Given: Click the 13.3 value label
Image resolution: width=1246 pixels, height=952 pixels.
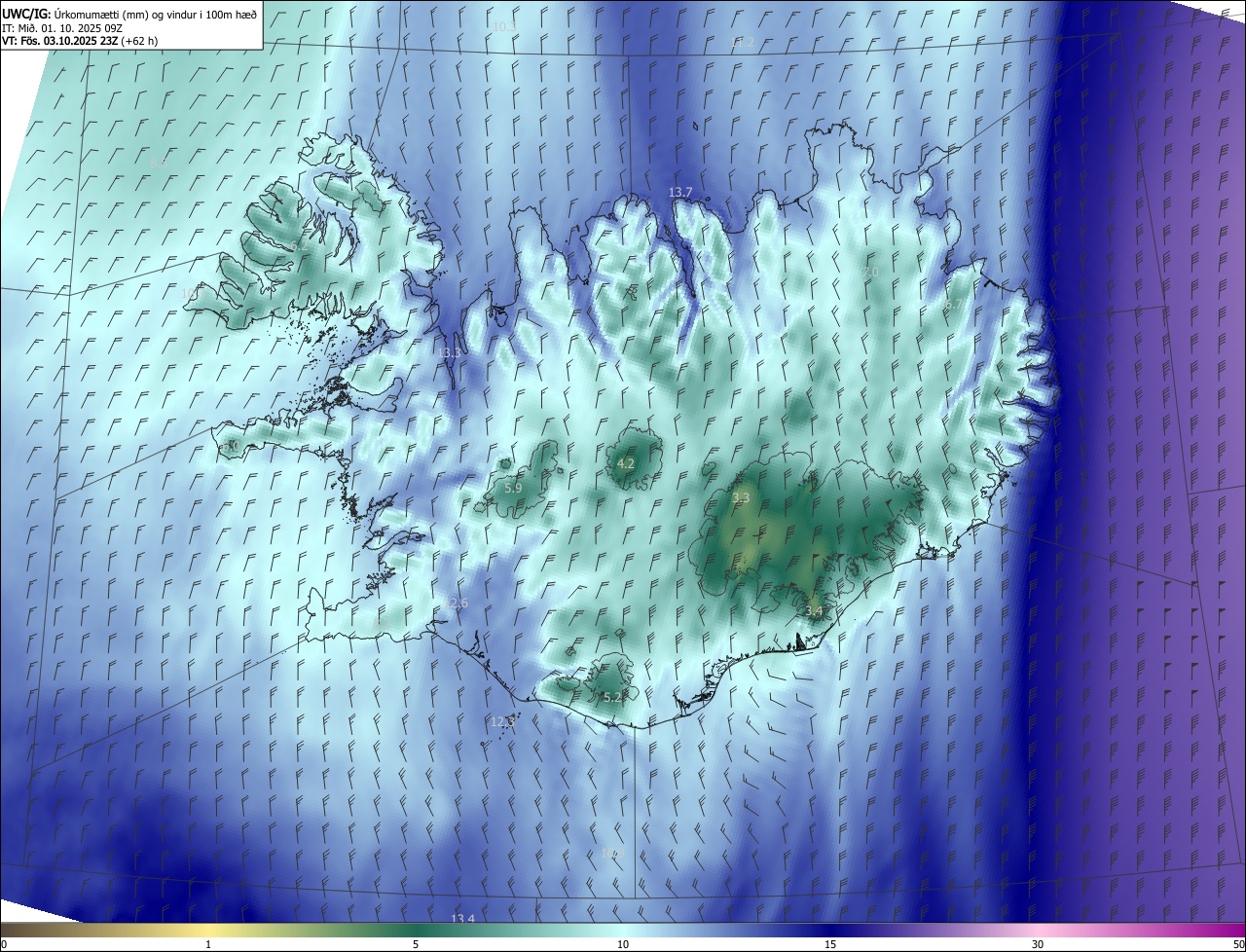Looking at the screenshot, I should tap(449, 352).
